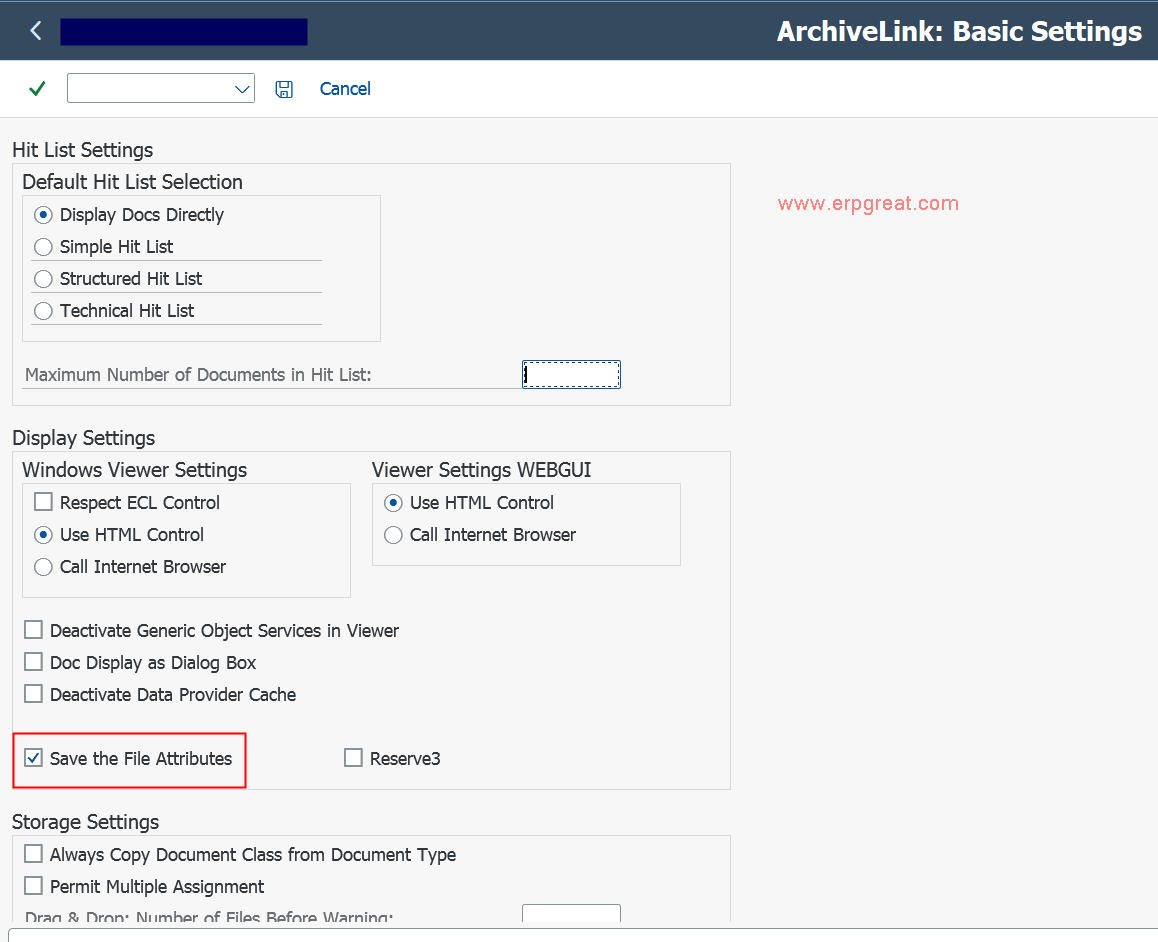Check Deactivate Generic Object Services in Viewer
The width and height of the screenshot is (1158, 942).
click(x=34, y=631)
